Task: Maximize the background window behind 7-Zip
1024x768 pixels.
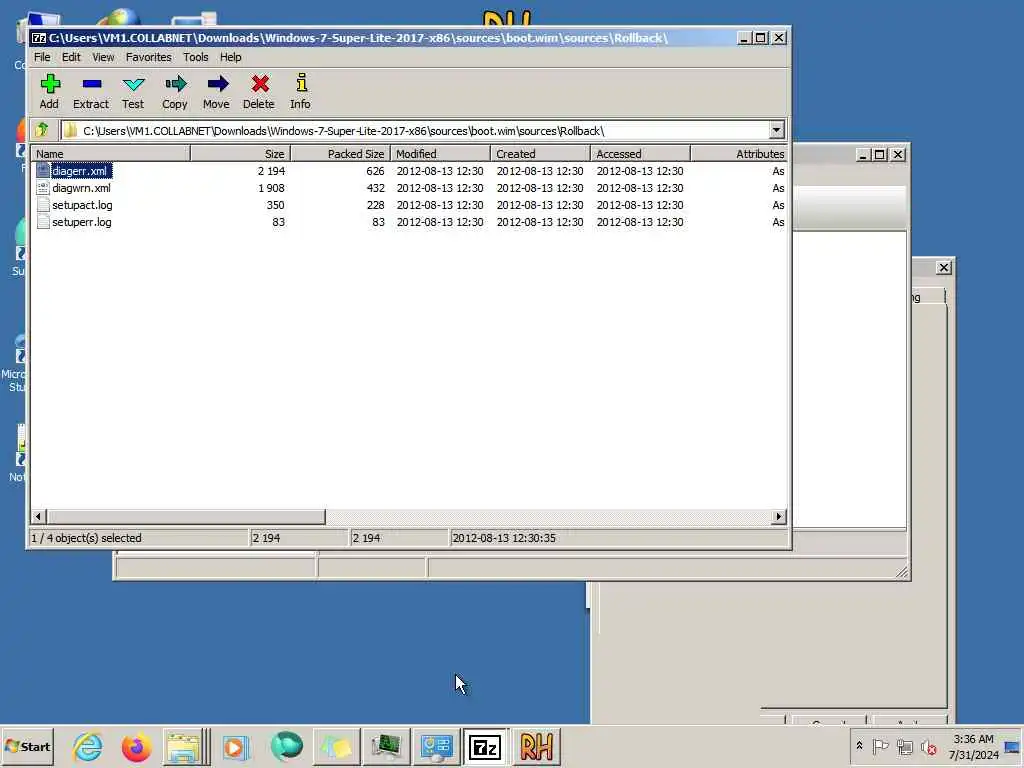Action: pyautogui.click(x=880, y=154)
